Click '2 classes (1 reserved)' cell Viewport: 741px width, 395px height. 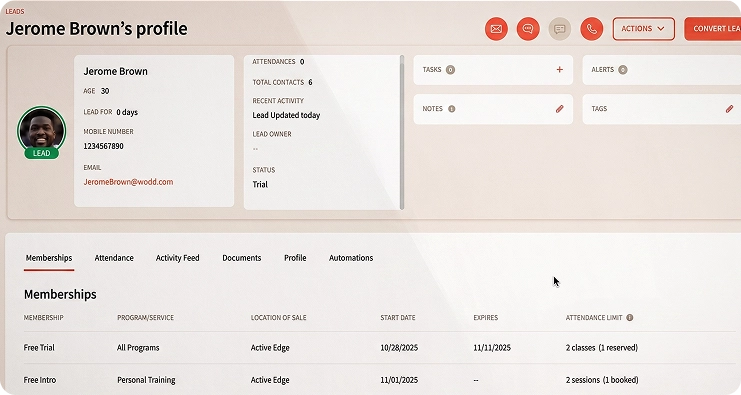click(x=602, y=348)
